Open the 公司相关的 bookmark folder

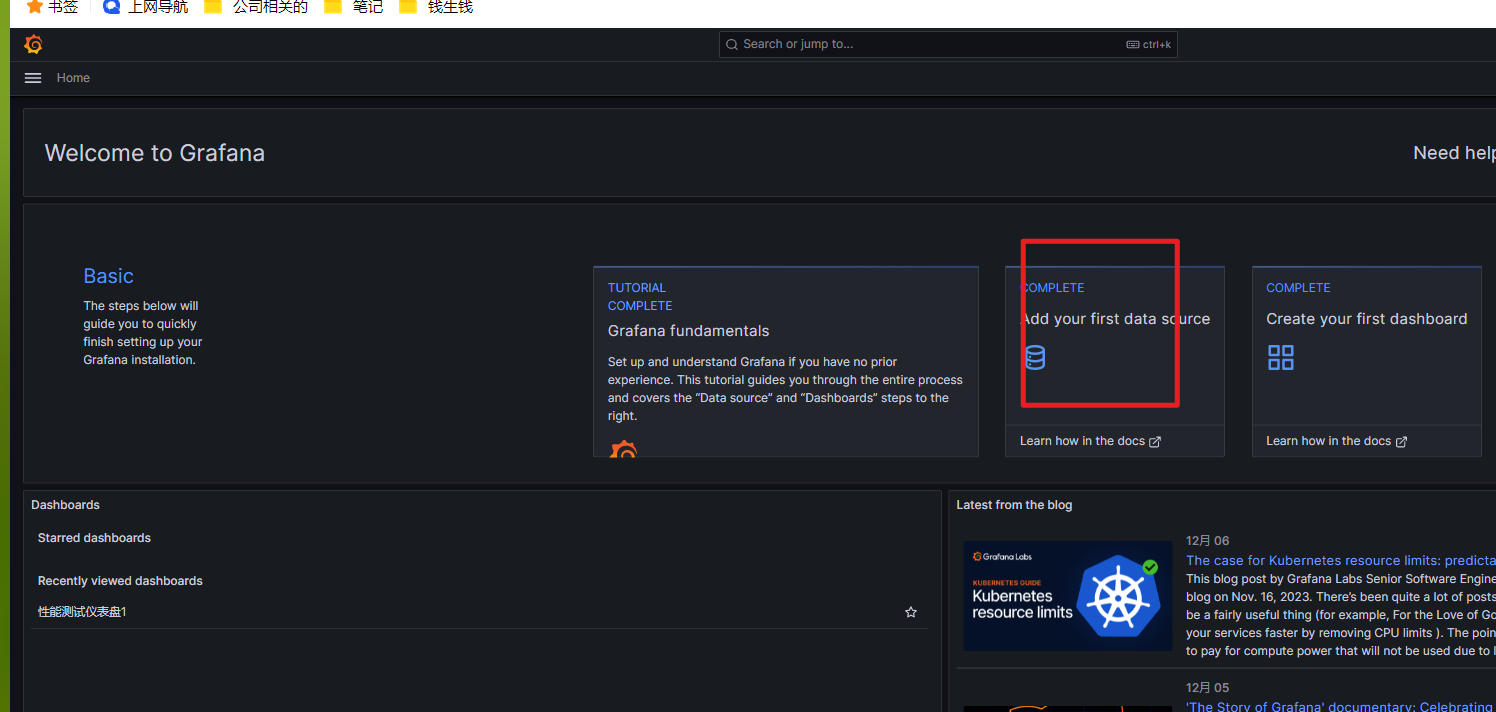(x=256, y=7)
